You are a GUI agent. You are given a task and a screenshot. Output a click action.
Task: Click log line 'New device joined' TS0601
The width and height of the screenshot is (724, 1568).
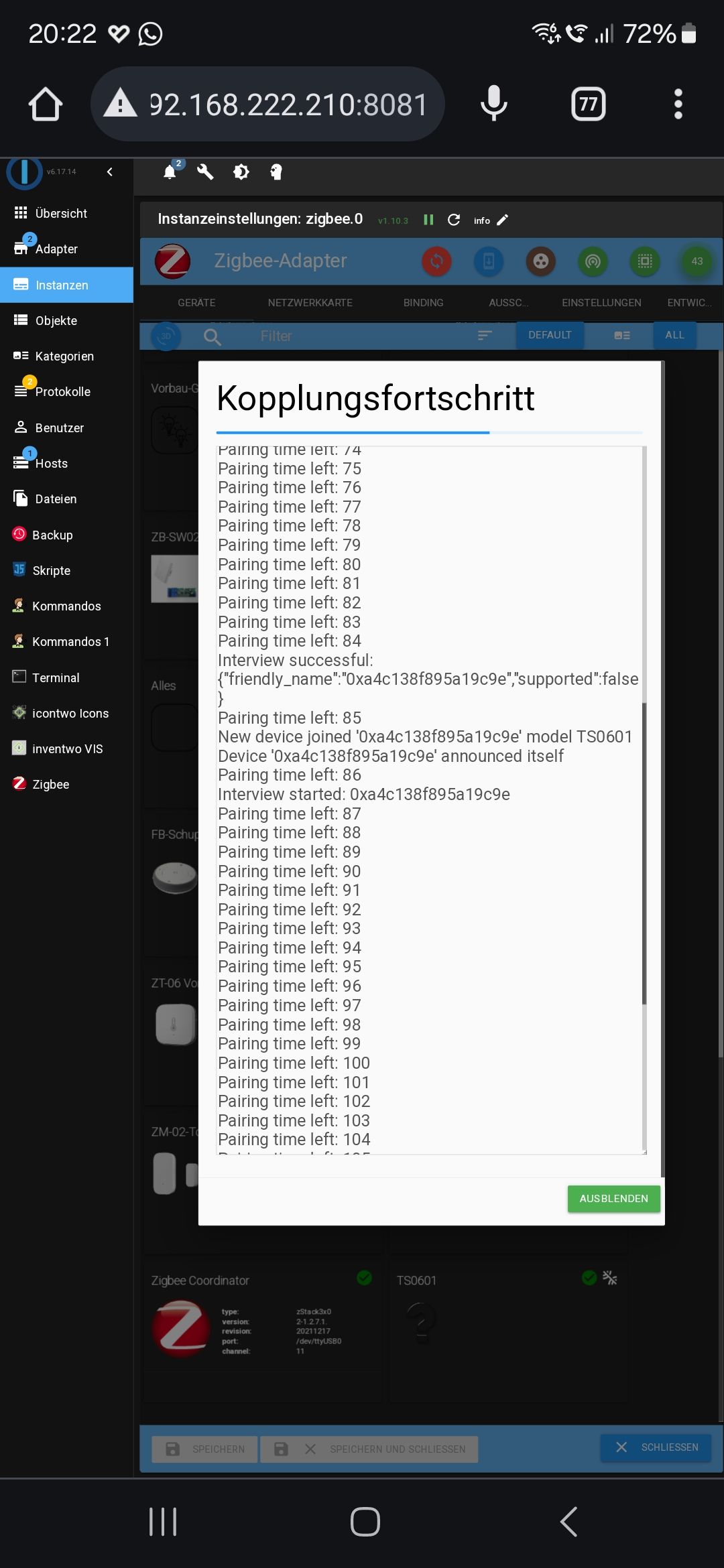point(425,737)
